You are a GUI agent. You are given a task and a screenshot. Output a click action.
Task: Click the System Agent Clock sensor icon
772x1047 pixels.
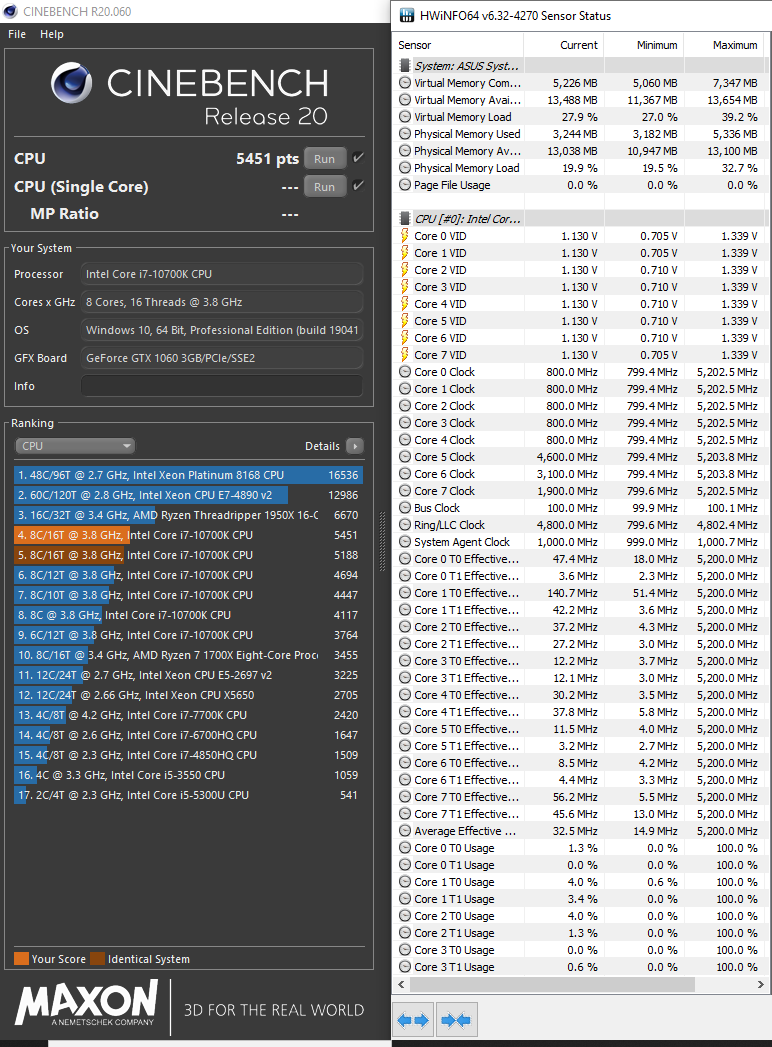click(x=405, y=542)
